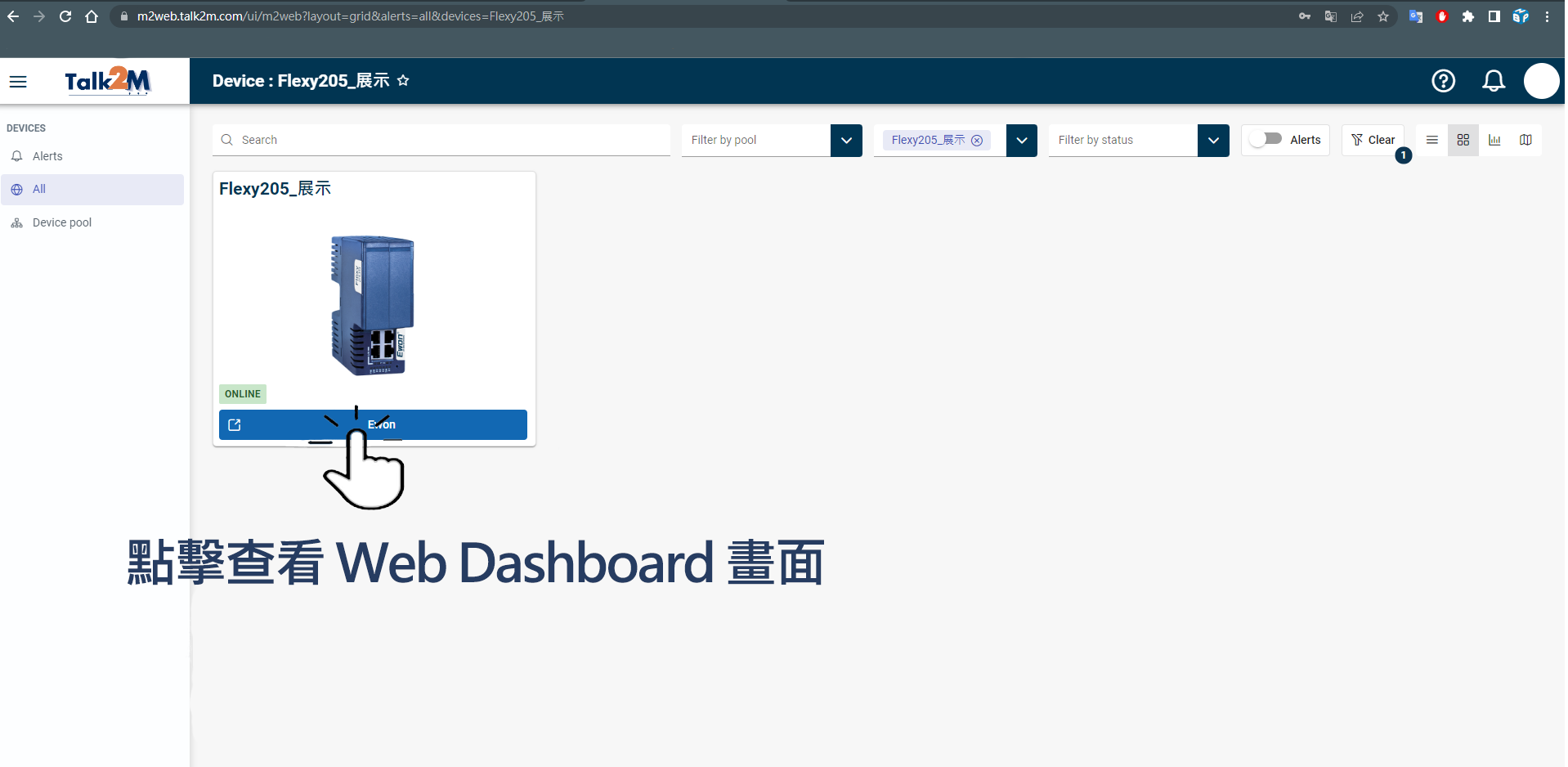Open Chrome three-dot menu

point(1547,16)
